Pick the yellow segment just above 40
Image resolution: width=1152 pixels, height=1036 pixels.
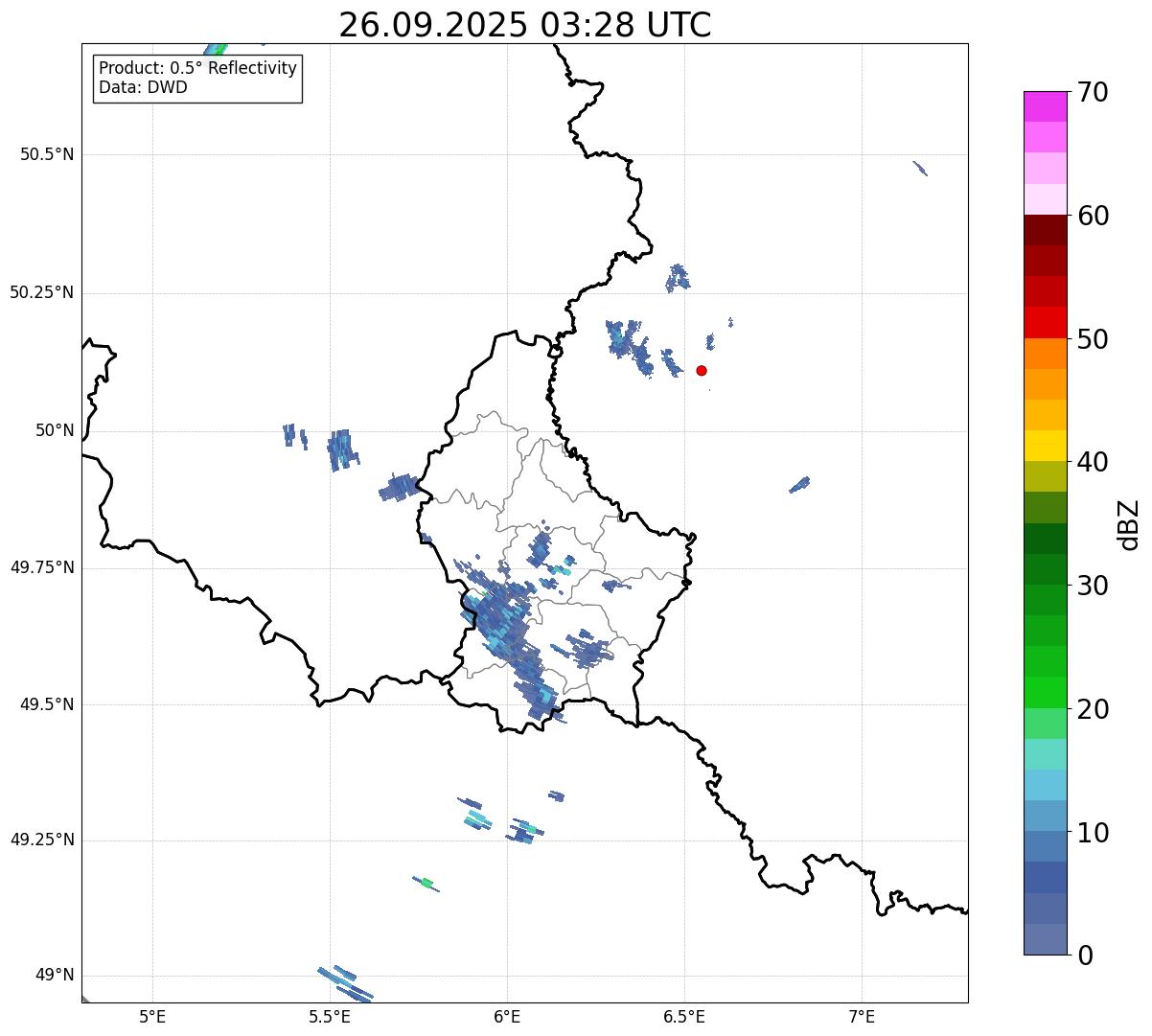click(1045, 446)
